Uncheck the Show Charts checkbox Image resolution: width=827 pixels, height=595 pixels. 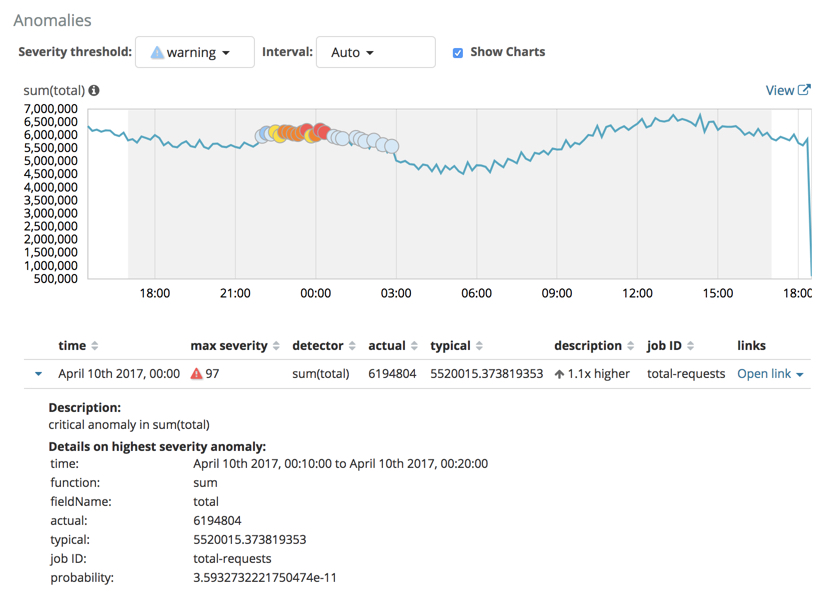point(457,52)
